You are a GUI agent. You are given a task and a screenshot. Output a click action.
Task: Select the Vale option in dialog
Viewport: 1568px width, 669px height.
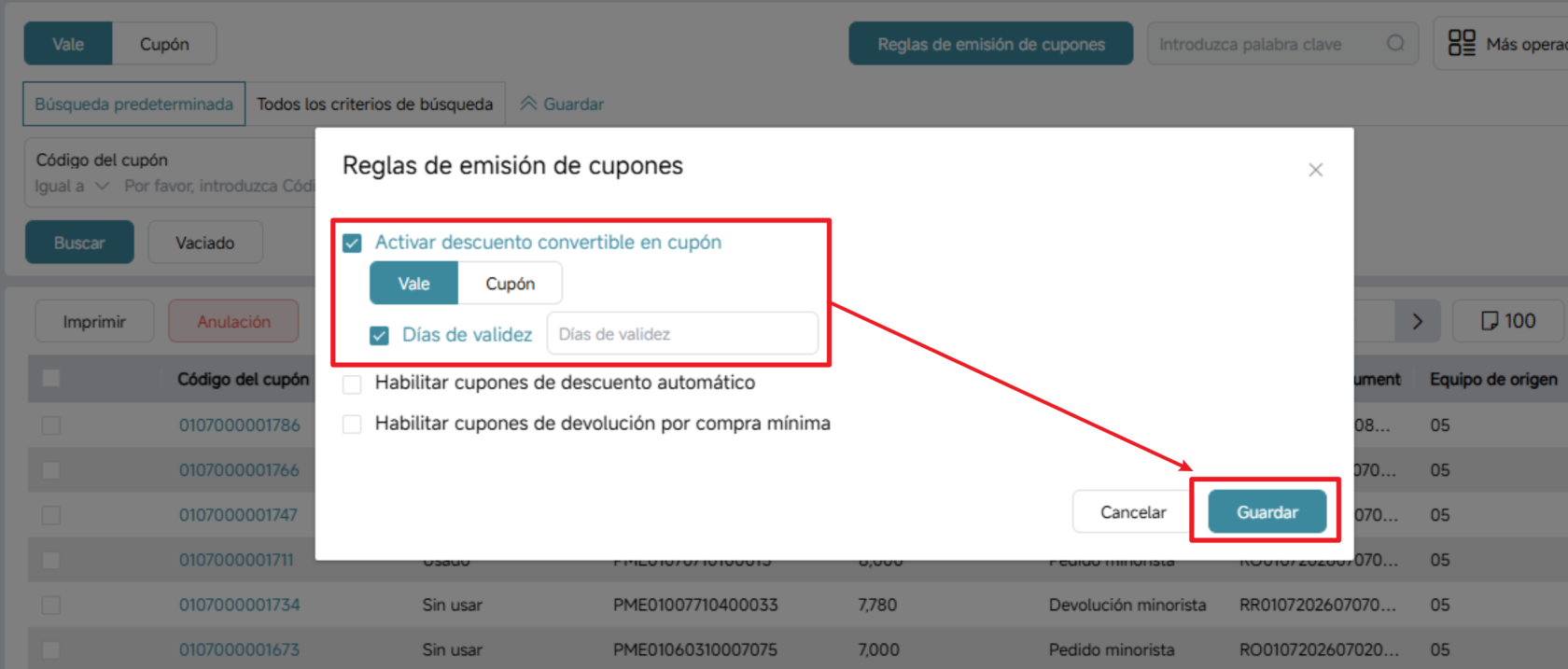413,284
